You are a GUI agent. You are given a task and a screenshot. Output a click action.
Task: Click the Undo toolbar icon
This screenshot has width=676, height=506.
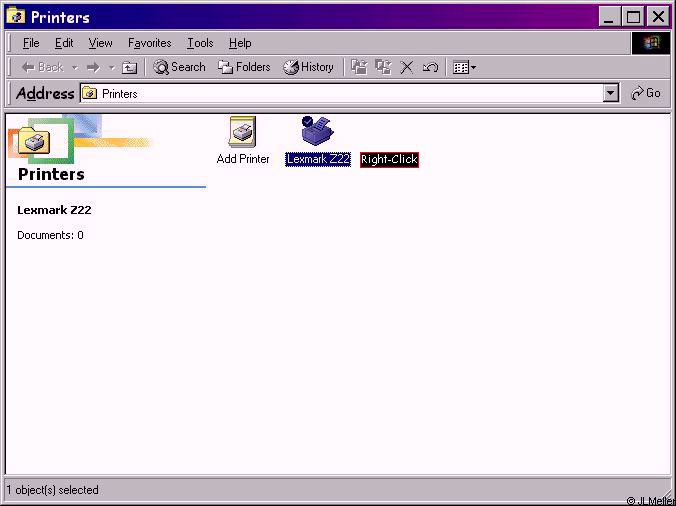(430, 67)
